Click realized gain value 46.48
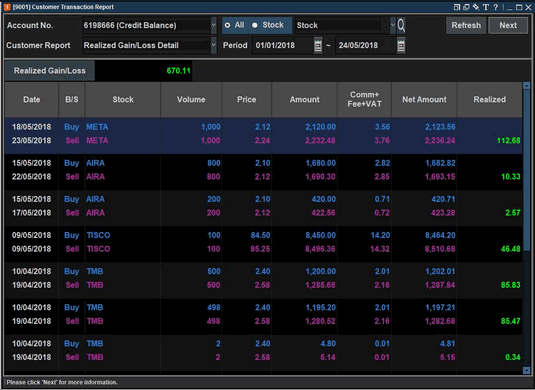The width and height of the screenshot is (535, 390). [510, 249]
